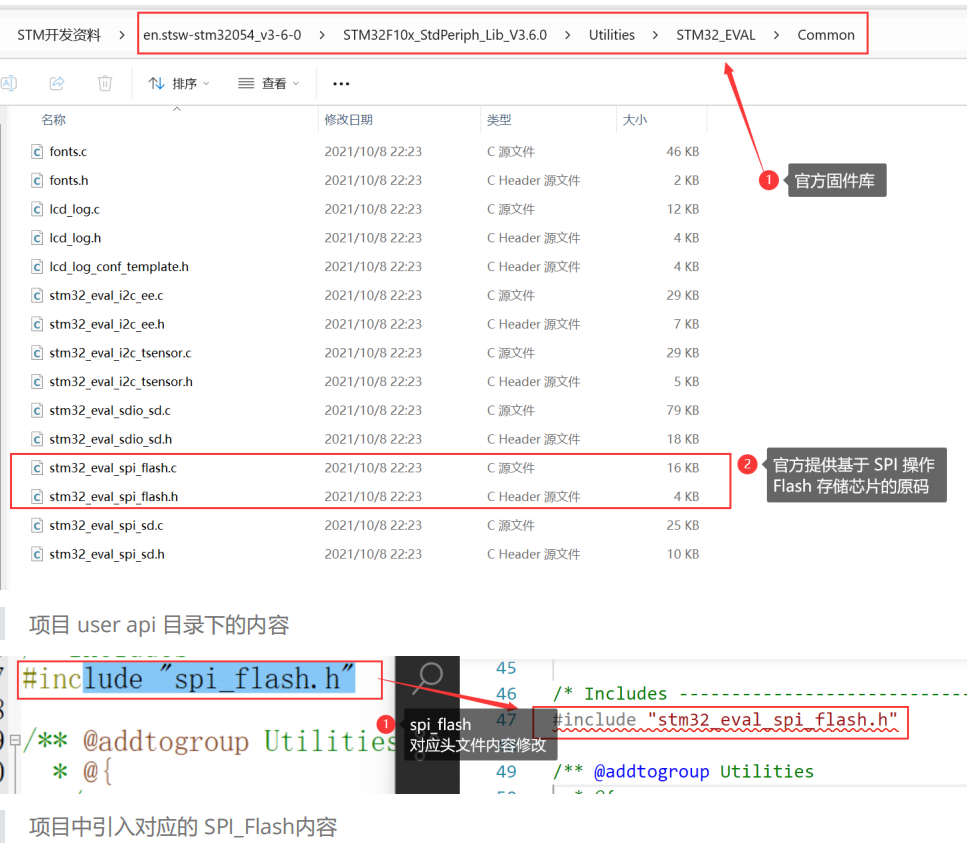Viewport: 977px width, 850px height.
Task: Click the highlighted #include "spi_flash.h" line
Action: 188,678
